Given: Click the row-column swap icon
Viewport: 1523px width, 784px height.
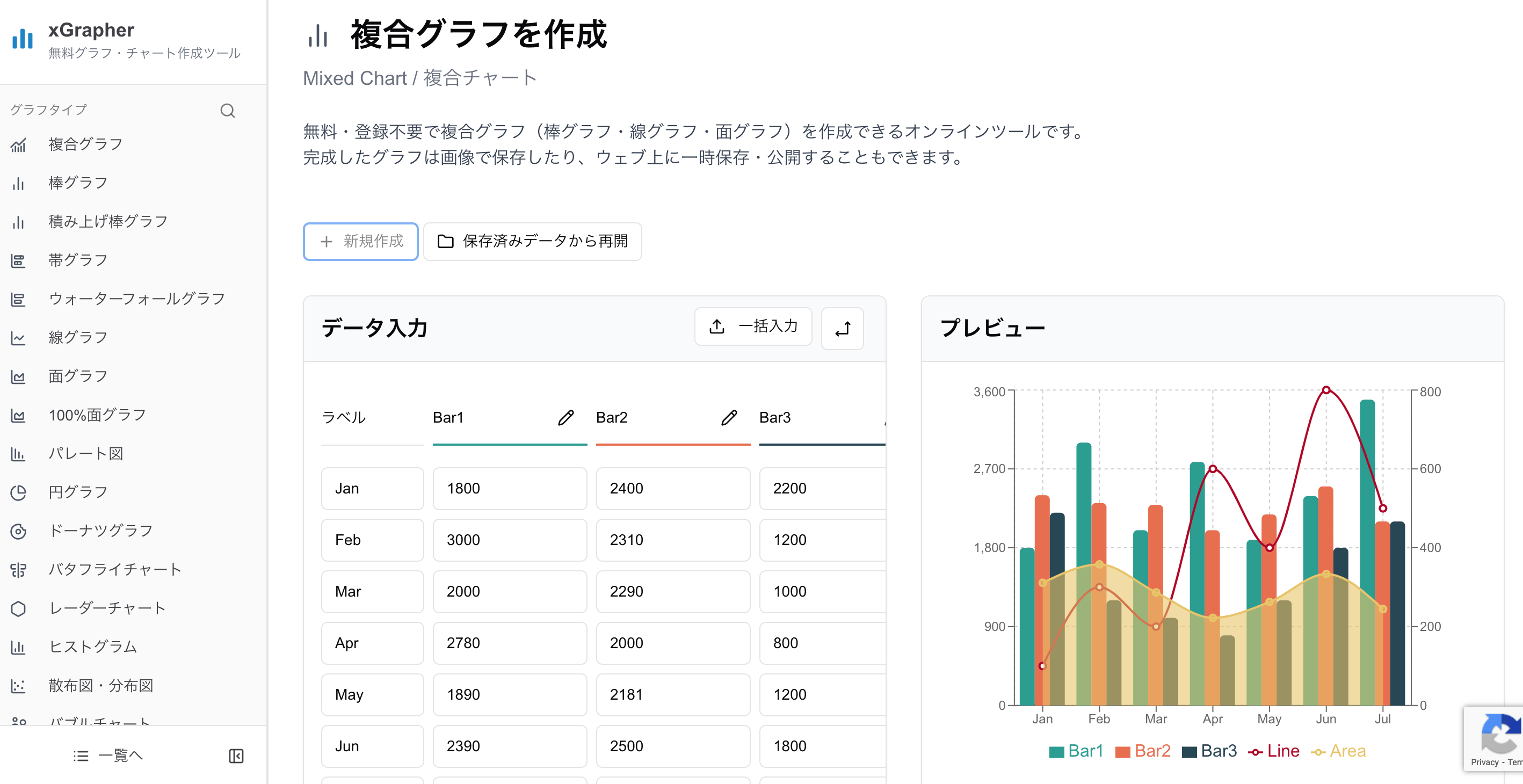Looking at the screenshot, I should (x=843, y=328).
